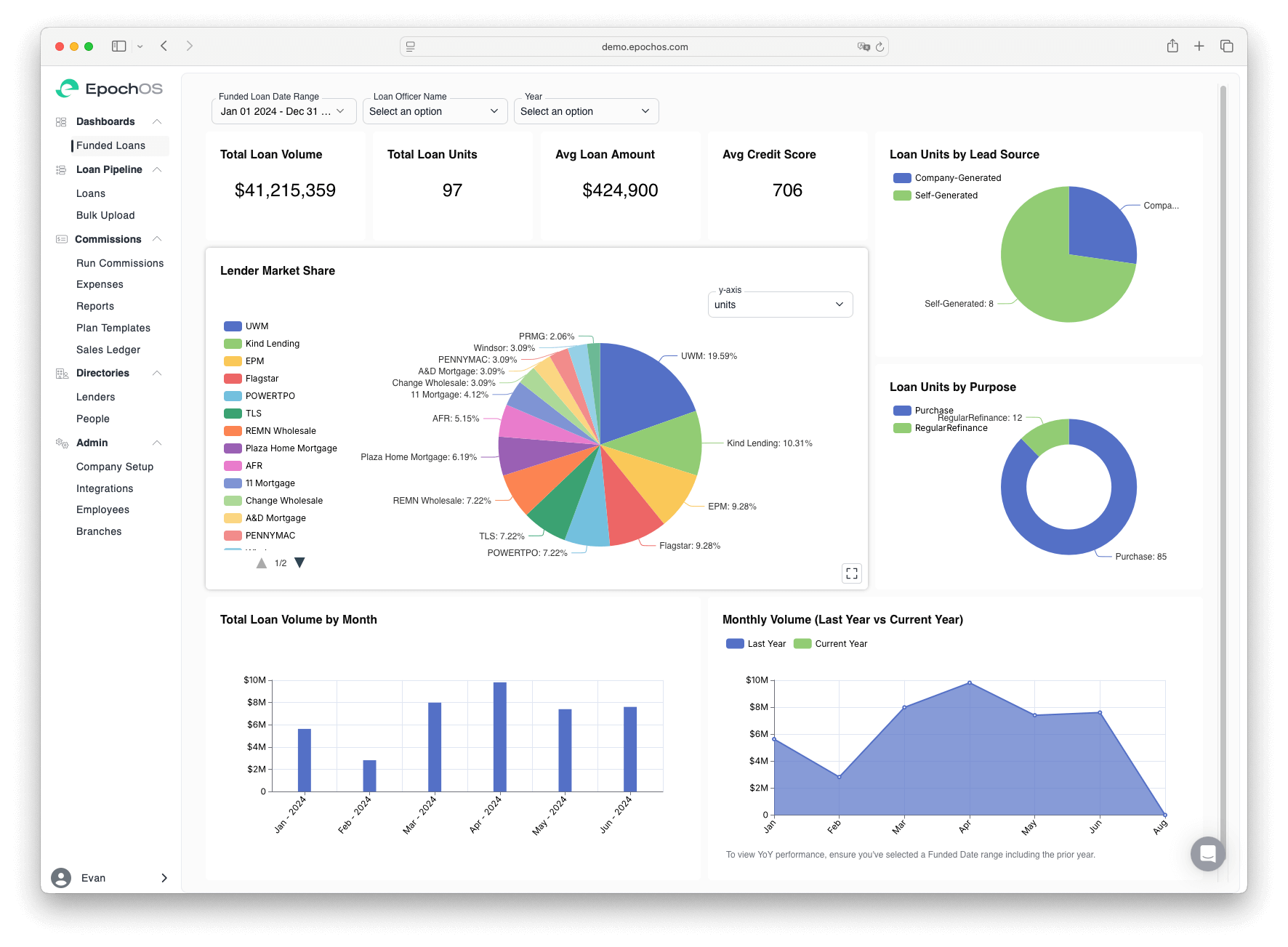This screenshot has height=947, width=1288.
Task: Go forward in browser history
Action: coord(190,46)
